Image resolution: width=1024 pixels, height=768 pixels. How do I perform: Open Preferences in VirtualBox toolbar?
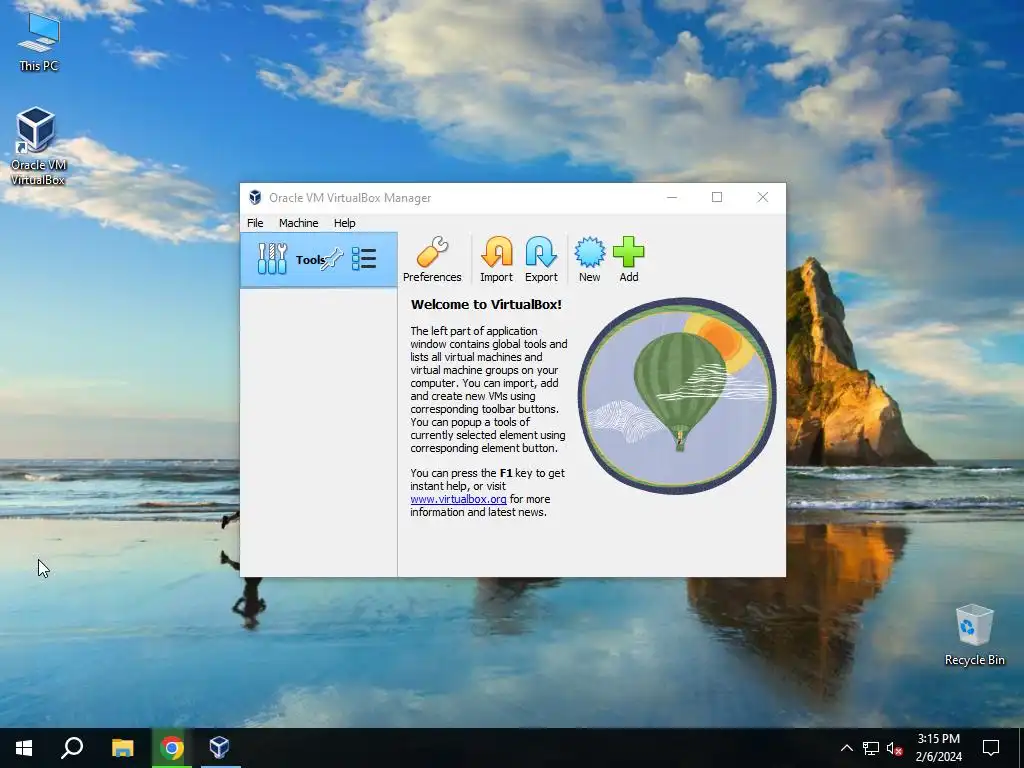[x=432, y=259]
